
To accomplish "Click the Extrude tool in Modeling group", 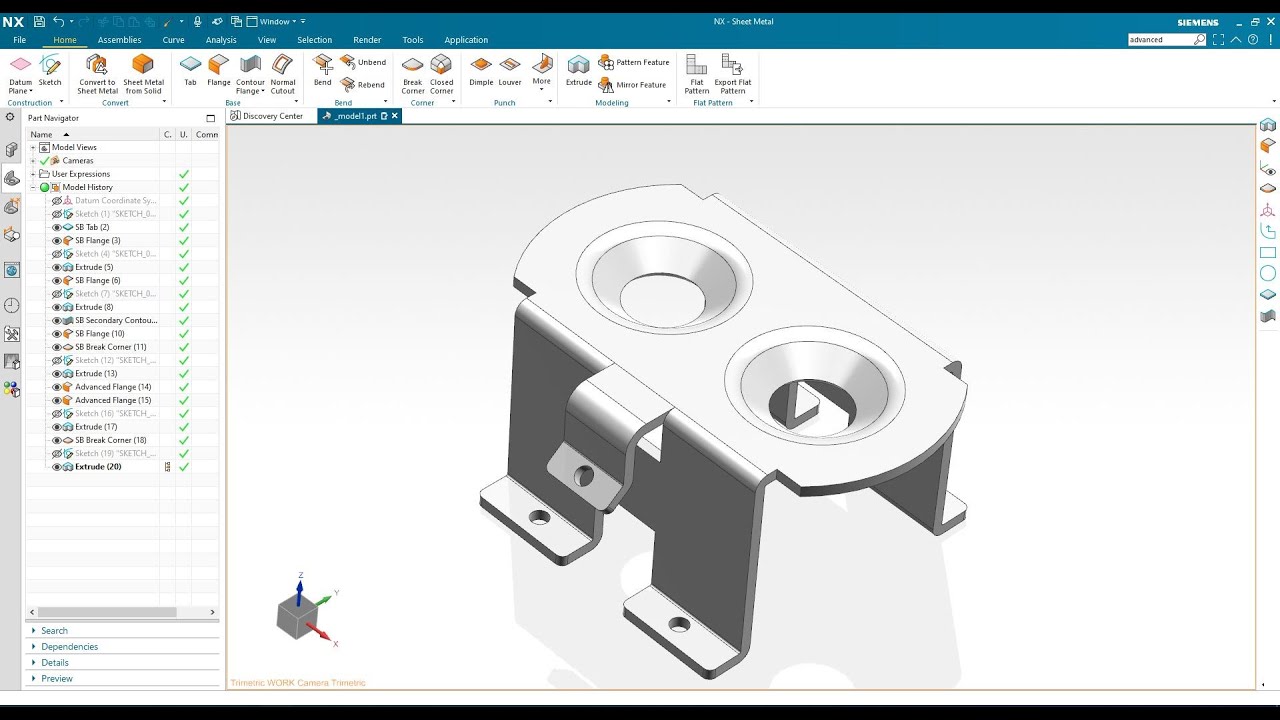I will pos(579,72).
